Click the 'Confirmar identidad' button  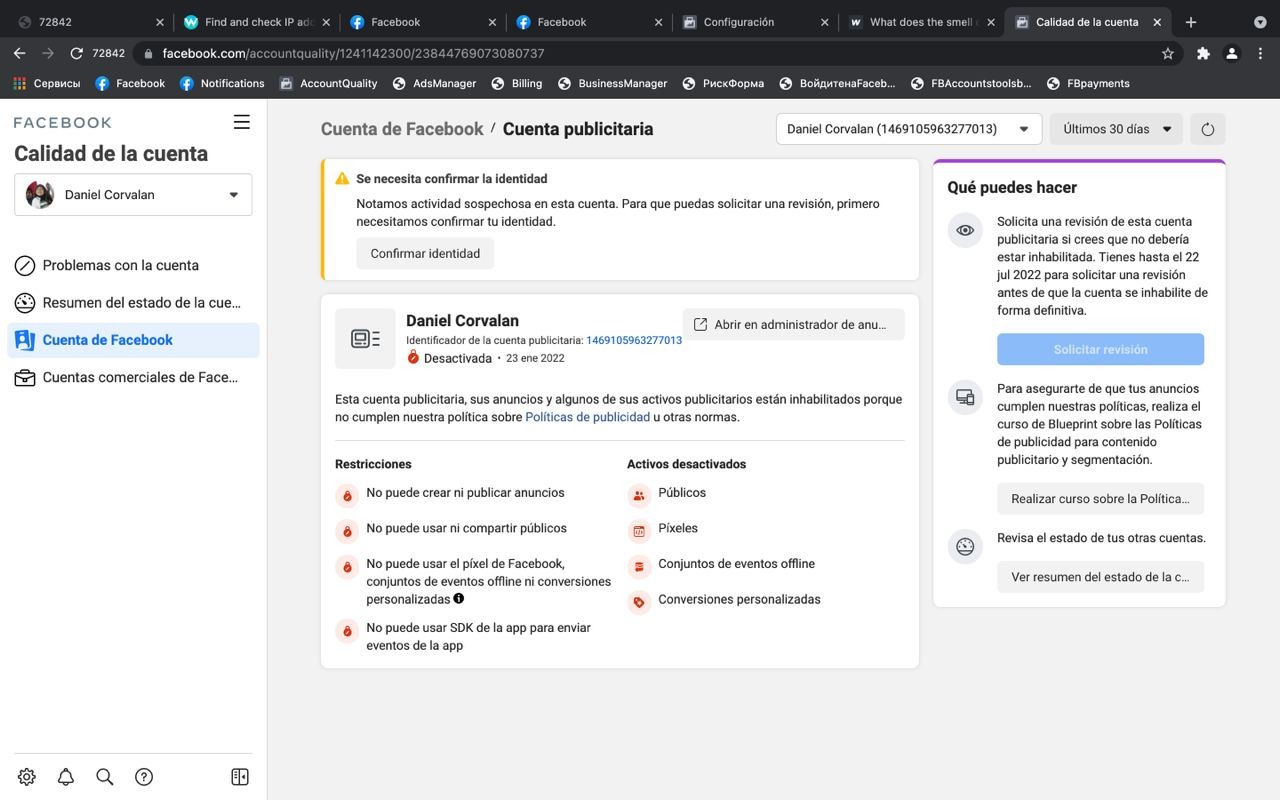(425, 253)
